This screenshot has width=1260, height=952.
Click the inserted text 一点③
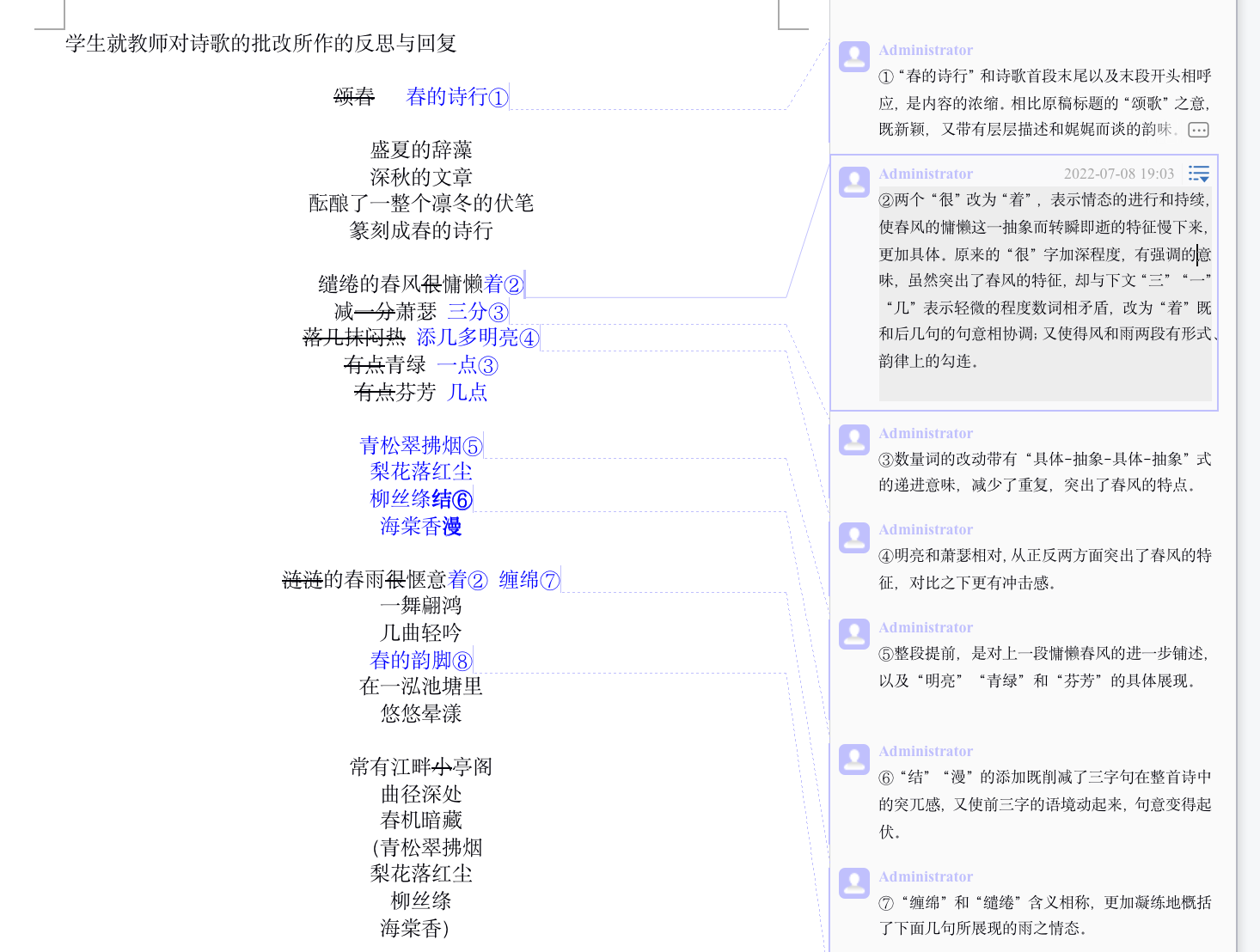coord(468,364)
